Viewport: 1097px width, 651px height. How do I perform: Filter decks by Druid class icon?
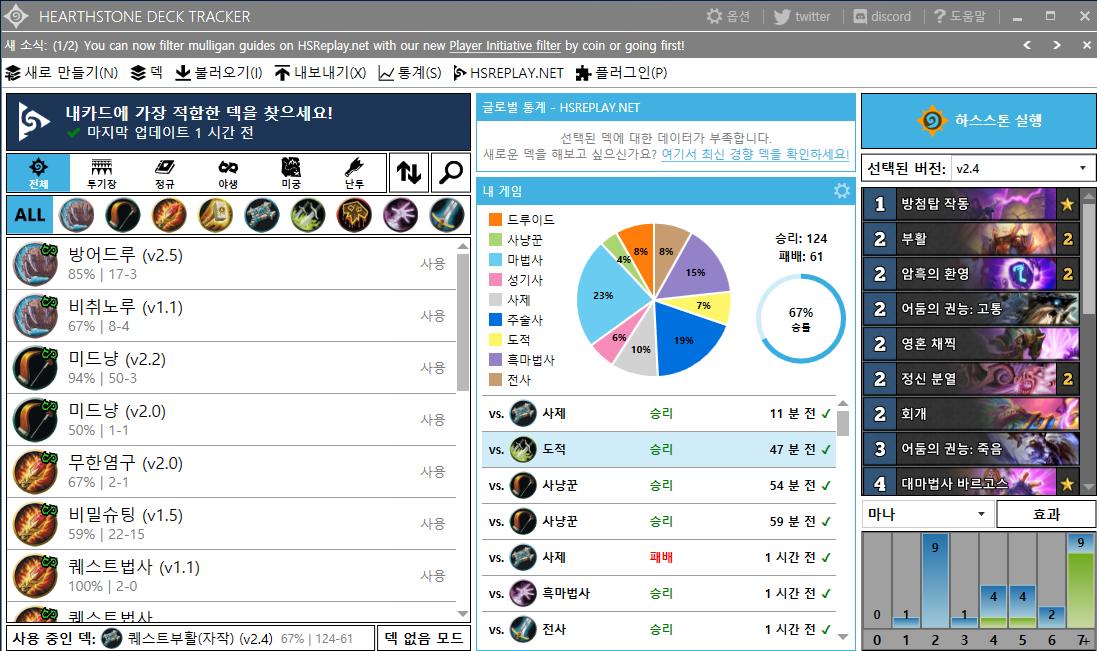click(x=76, y=215)
